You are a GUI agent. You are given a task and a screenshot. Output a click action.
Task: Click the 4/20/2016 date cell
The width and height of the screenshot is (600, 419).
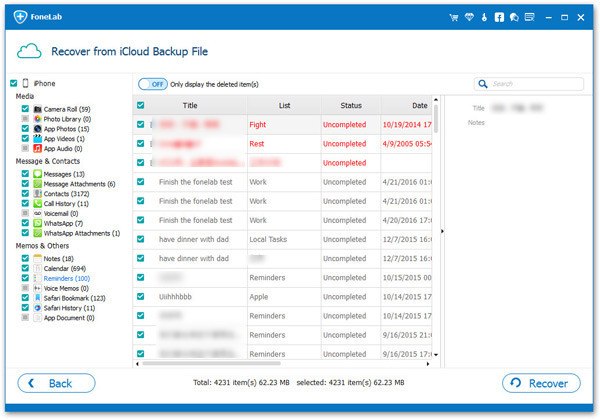click(x=406, y=220)
